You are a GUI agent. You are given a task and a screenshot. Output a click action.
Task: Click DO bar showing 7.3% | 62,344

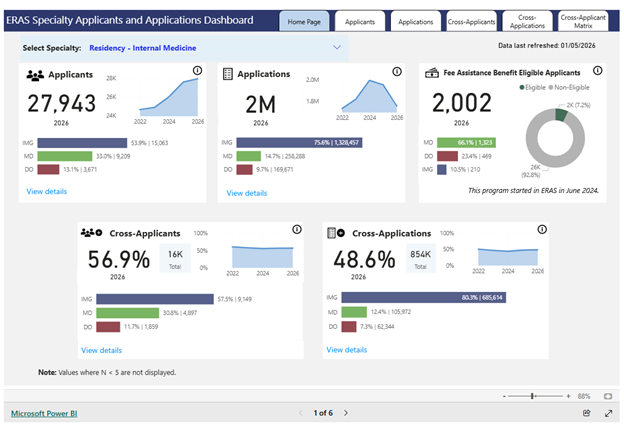pyautogui.click(x=349, y=326)
